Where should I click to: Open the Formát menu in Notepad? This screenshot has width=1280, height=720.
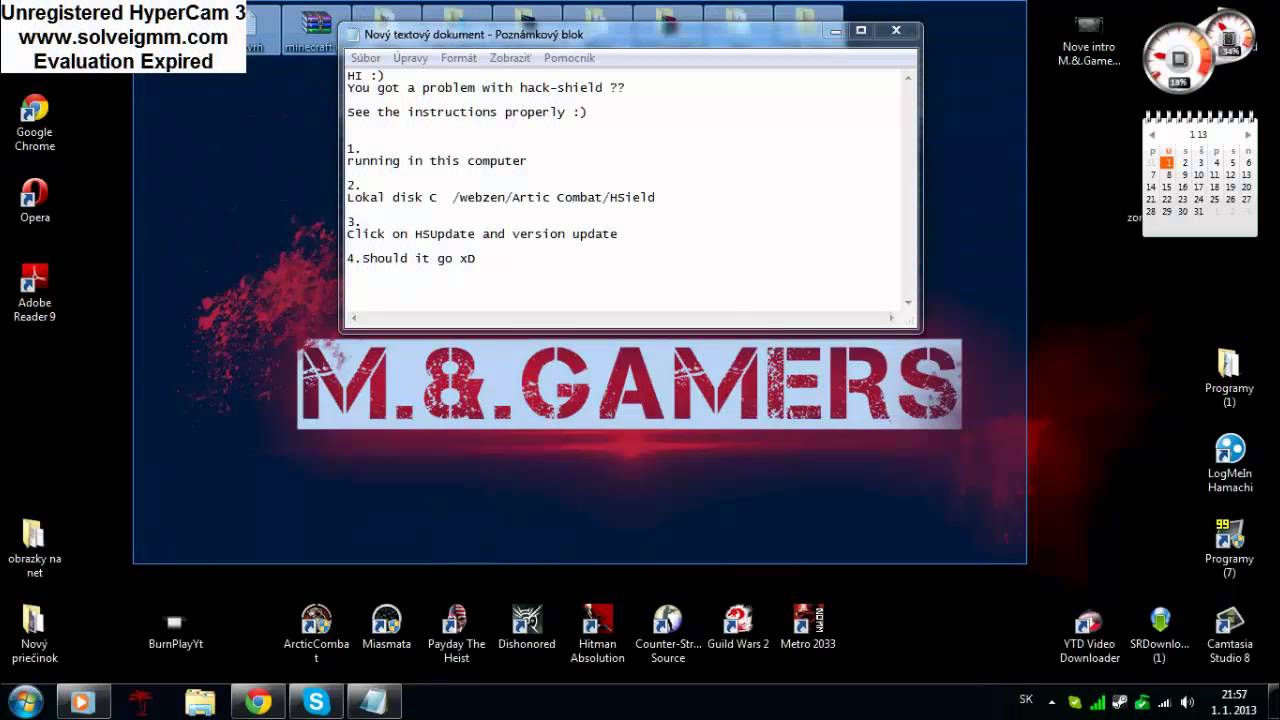tap(458, 58)
